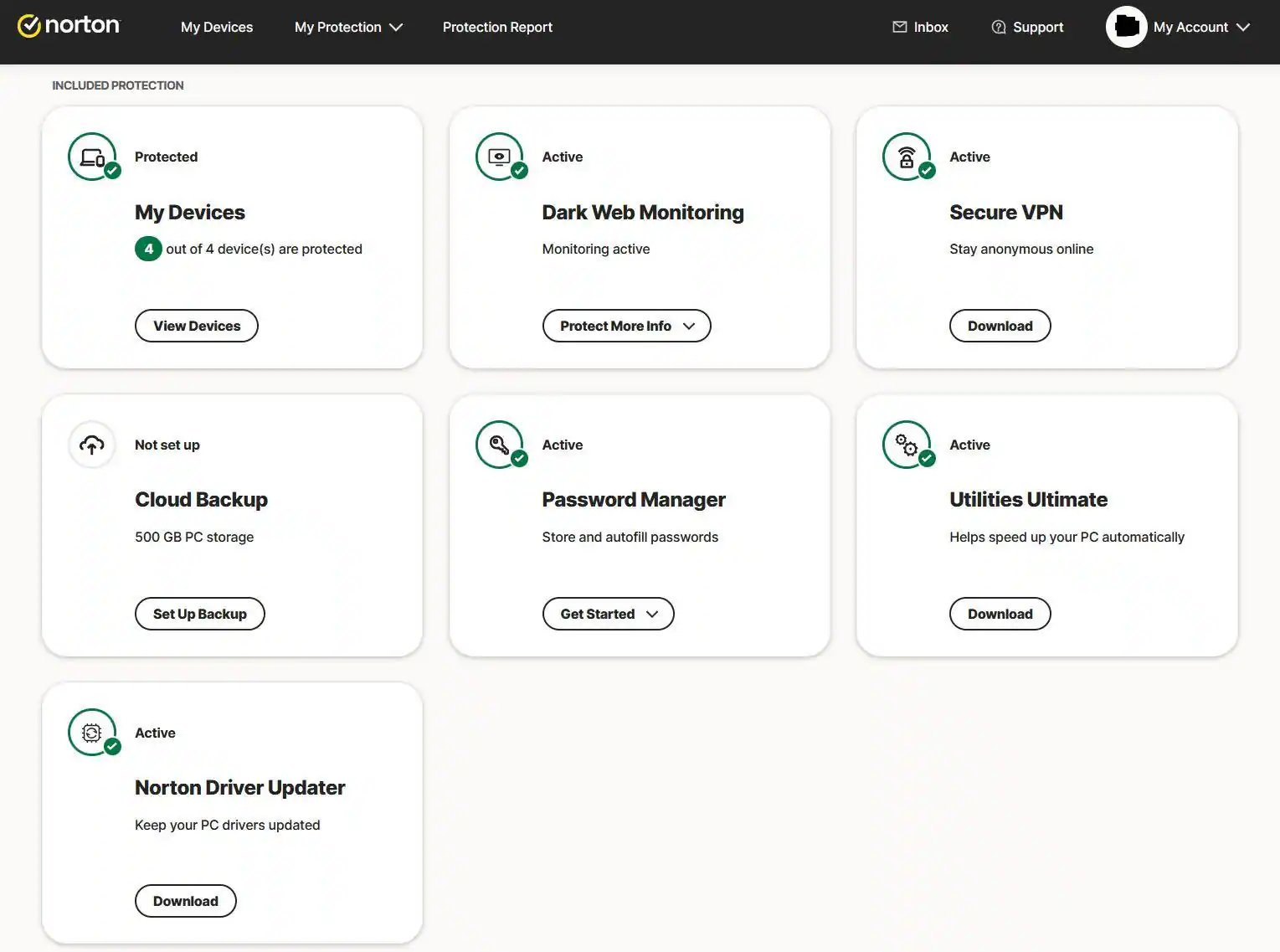Open the Inbox link
Image resolution: width=1280 pixels, height=952 pixels.
coord(920,27)
